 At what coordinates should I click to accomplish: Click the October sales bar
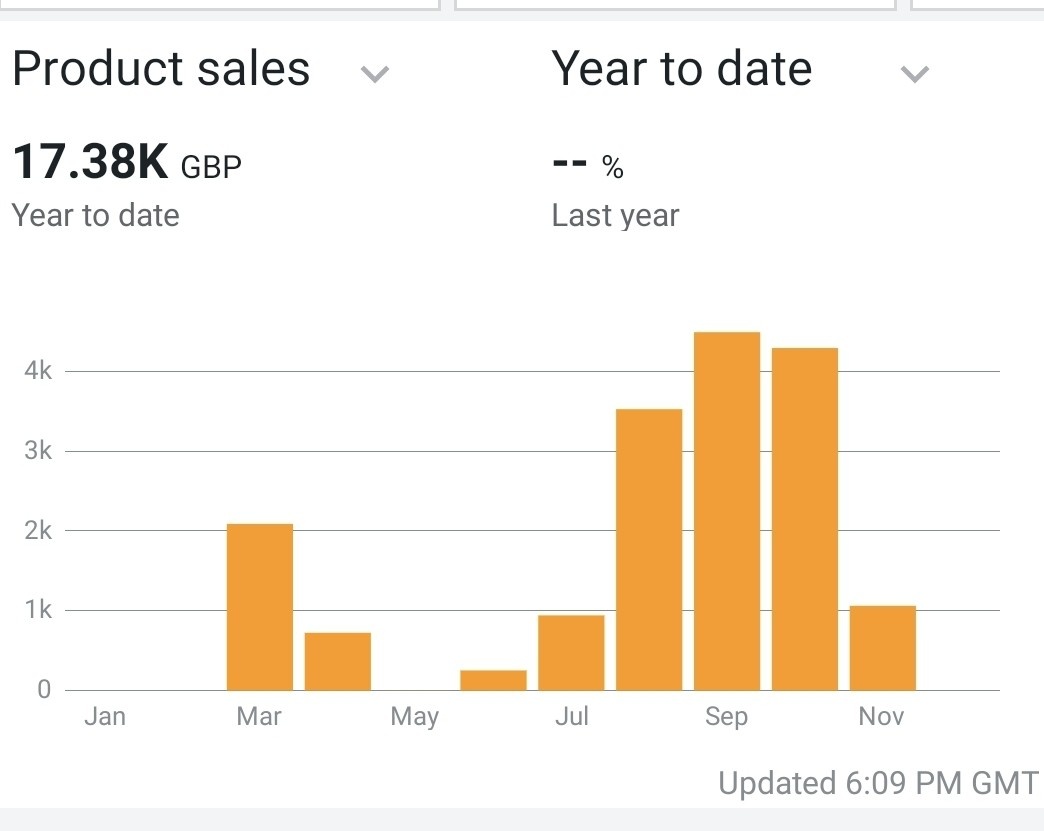805,518
